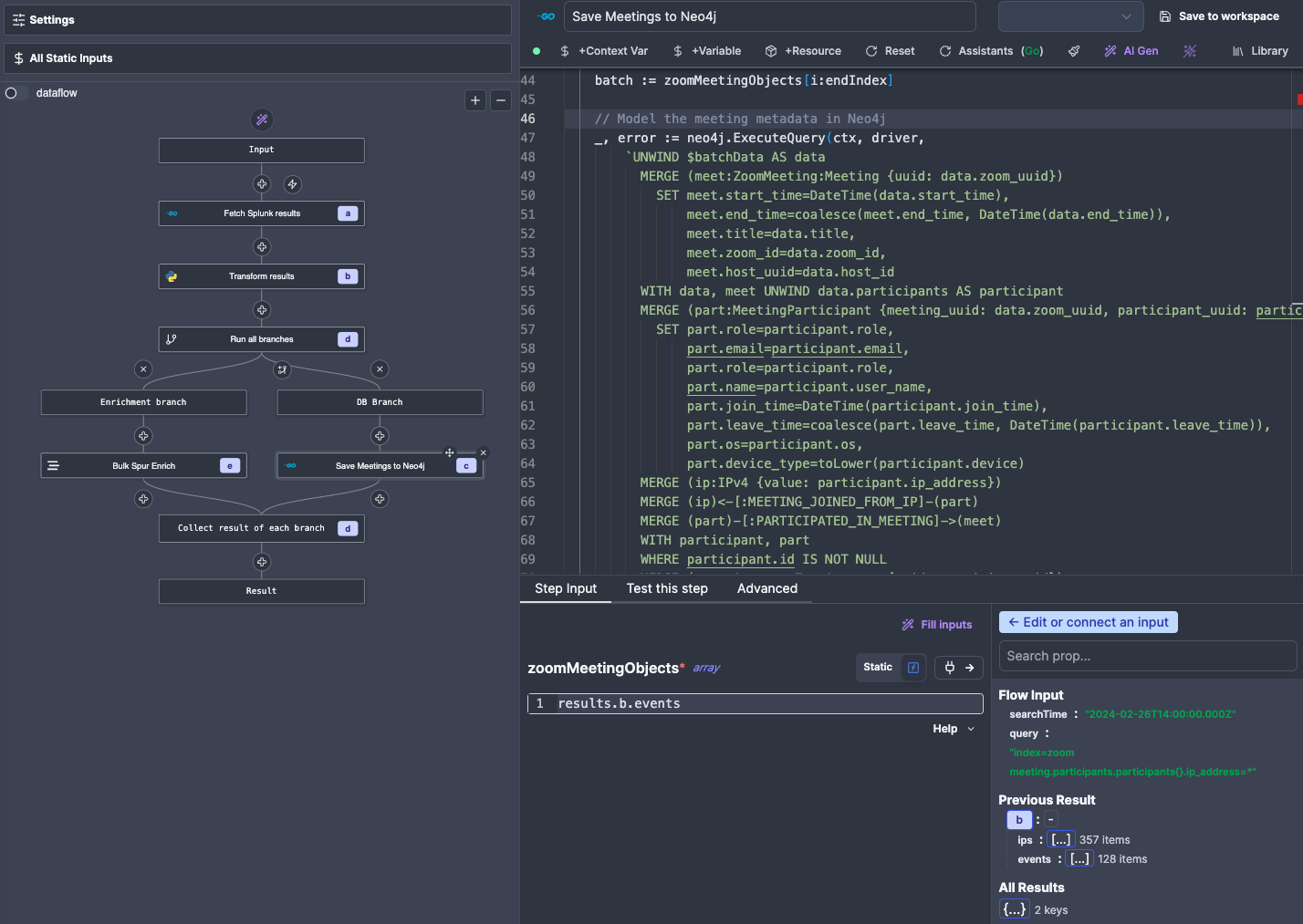1303x924 pixels.
Task: Expand the events [...] under Previous Result
Action: [1079, 858]
